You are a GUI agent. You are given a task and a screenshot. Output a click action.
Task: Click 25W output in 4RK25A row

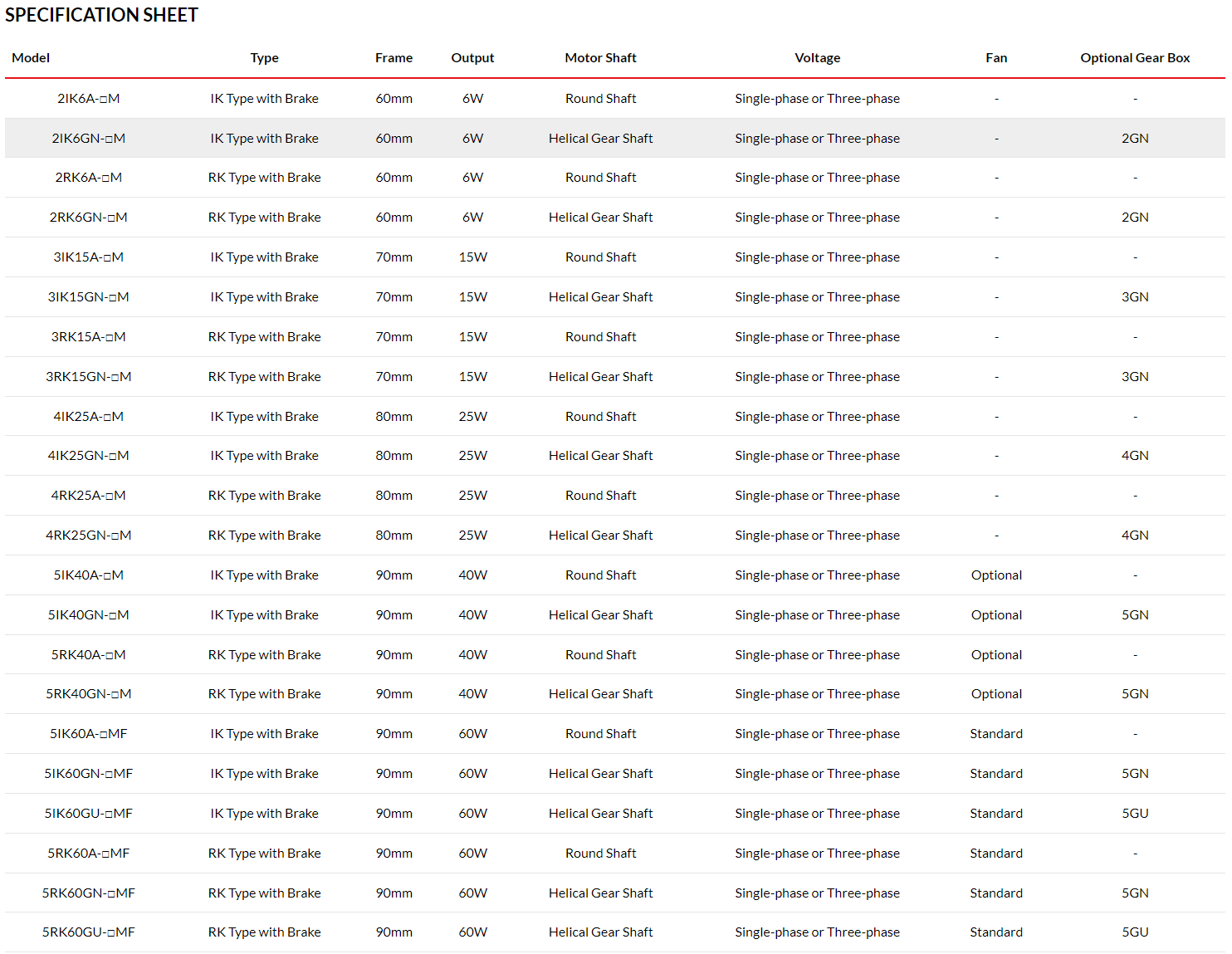pyautogui.click(x=472, y=496)
